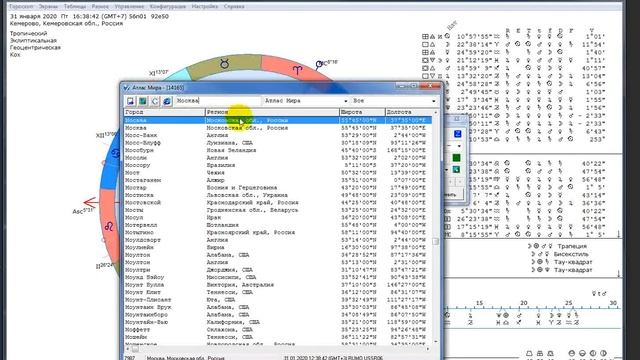Open the small dropdown in side dialog
The image size is (640, 360).
pyautogui.click(x=459, y=146)
